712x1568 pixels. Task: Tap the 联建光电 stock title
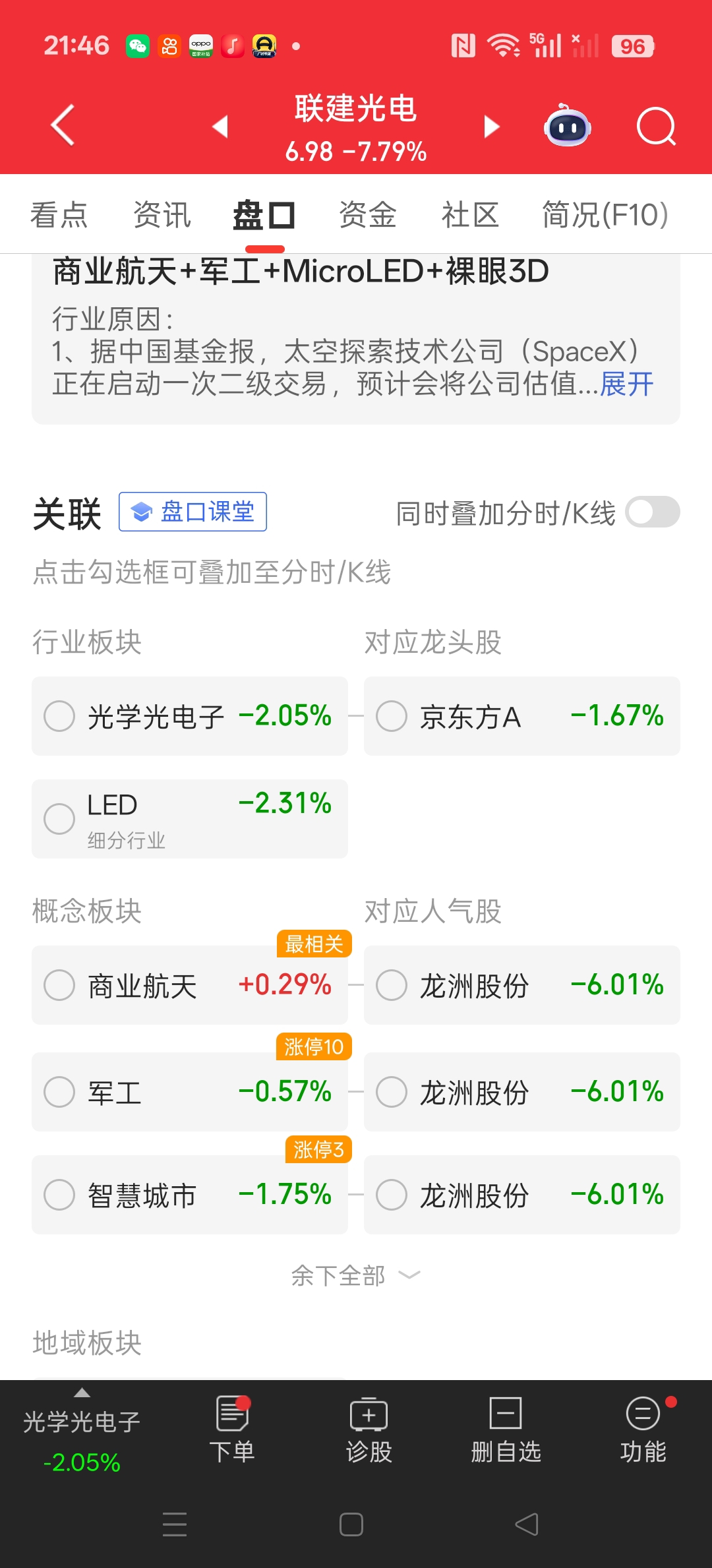coord(355,109)
